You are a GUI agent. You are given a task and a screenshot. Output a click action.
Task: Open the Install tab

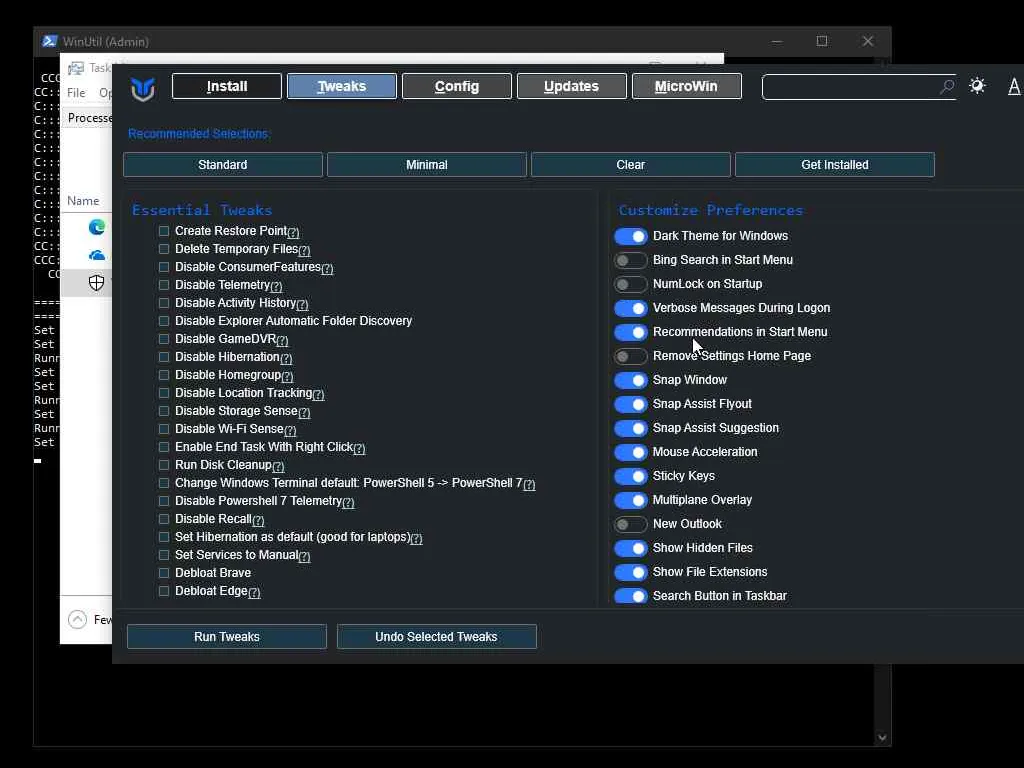click(227, 86)
